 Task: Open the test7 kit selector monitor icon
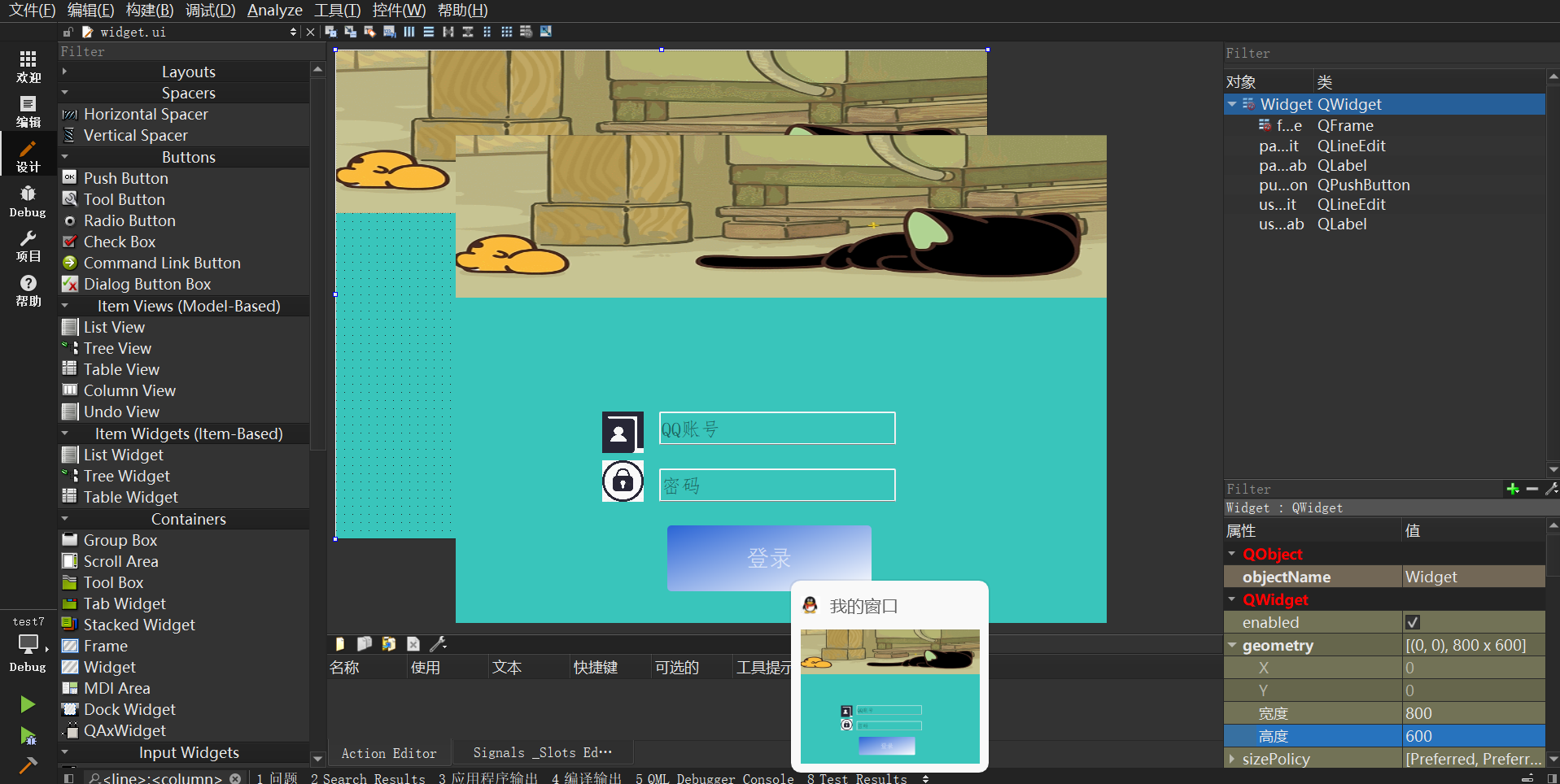[x=28, y=644]
